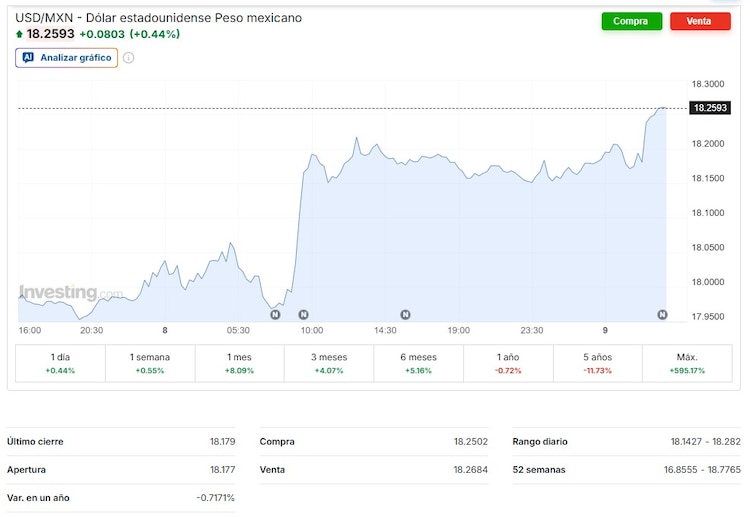Select the 1 mes time range

click(x=239, y=363)
